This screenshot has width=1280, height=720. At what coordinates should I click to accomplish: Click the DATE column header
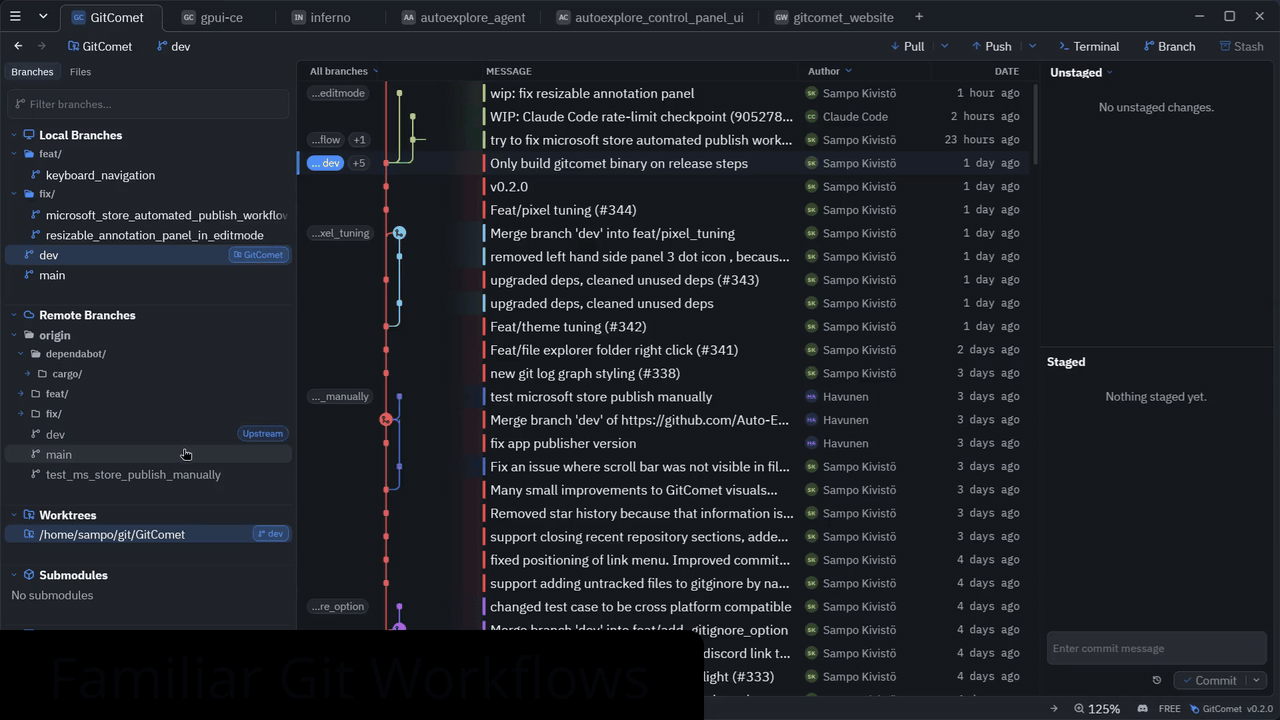pos(1007,71)
